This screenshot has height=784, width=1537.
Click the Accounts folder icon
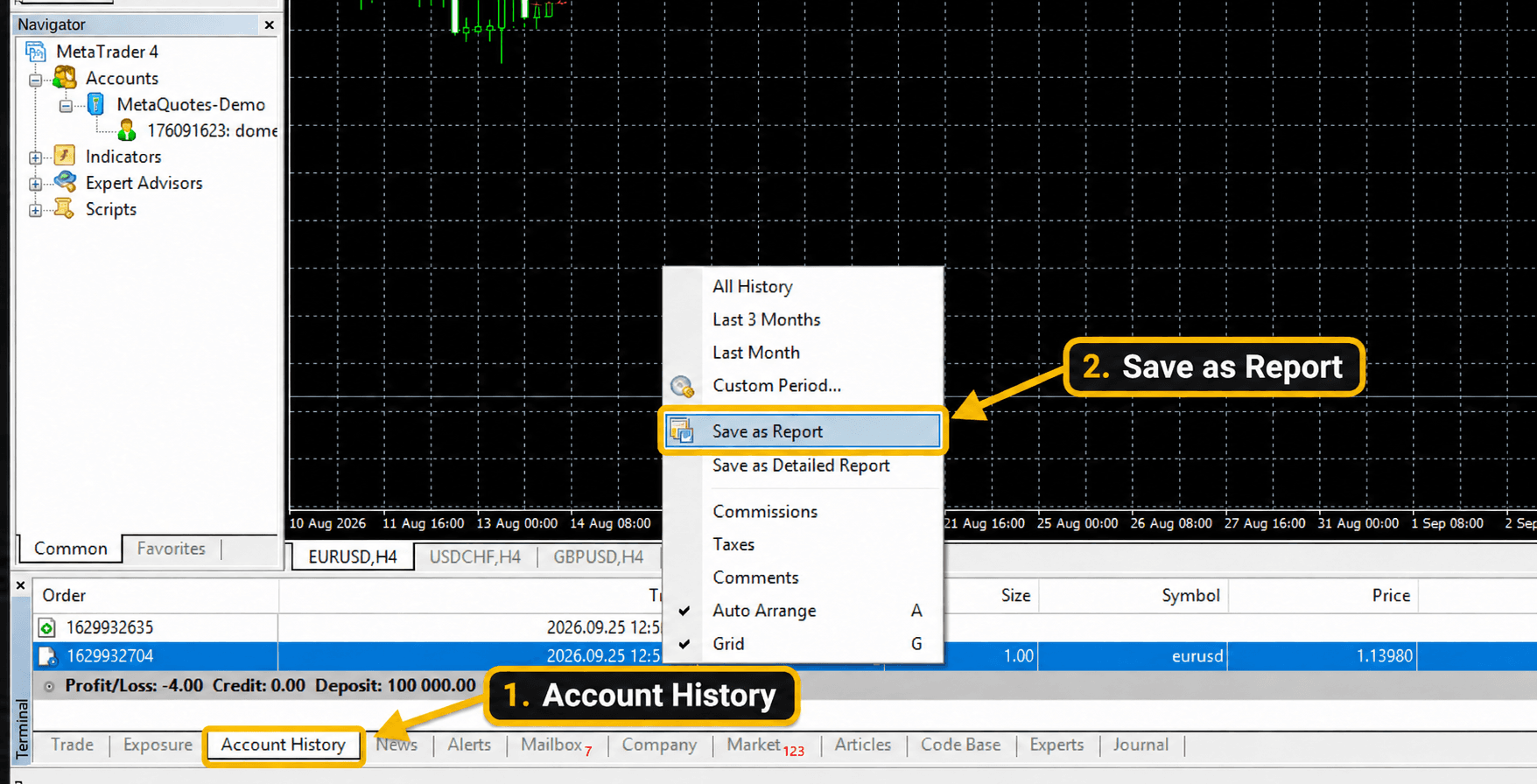pyautogui.click(x=65, y=78)
